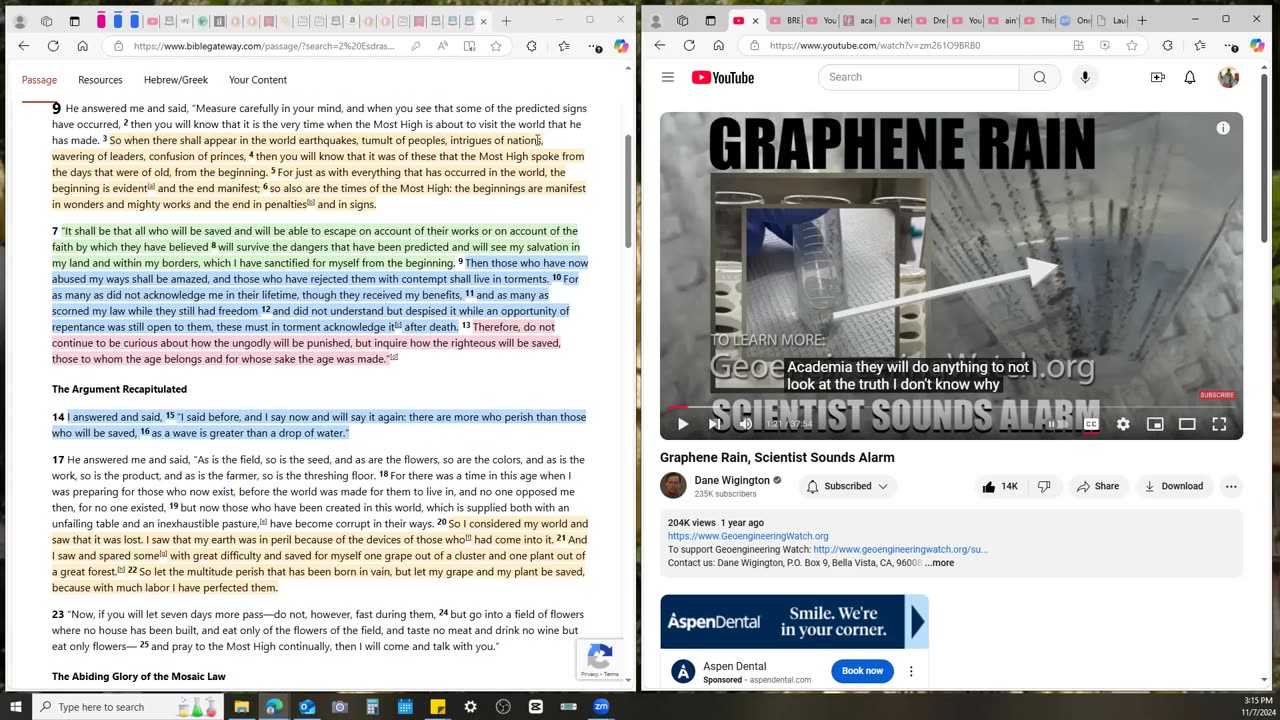
Task: Skip to next video in player
Action: pos(714,424)
